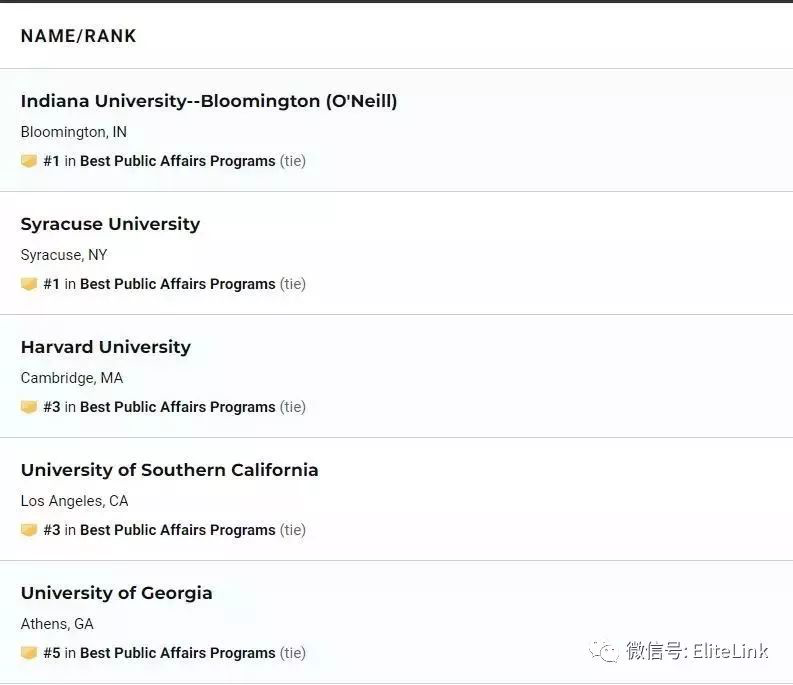Click Best Public Affairs Programs under Southern California

pos(178,530)
